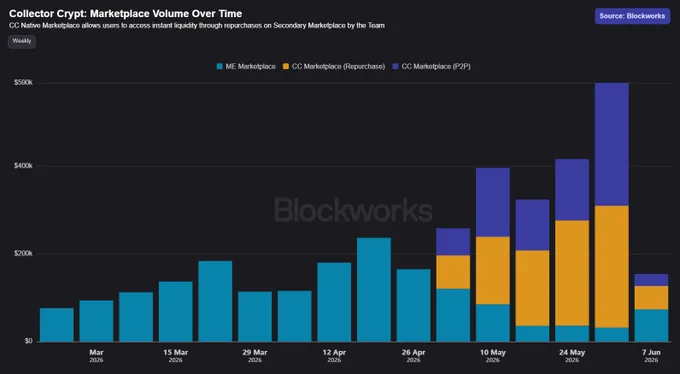Screen dimensions: 680x374
Task: Click the 10 May x-axis label
Action: point(493,356)
